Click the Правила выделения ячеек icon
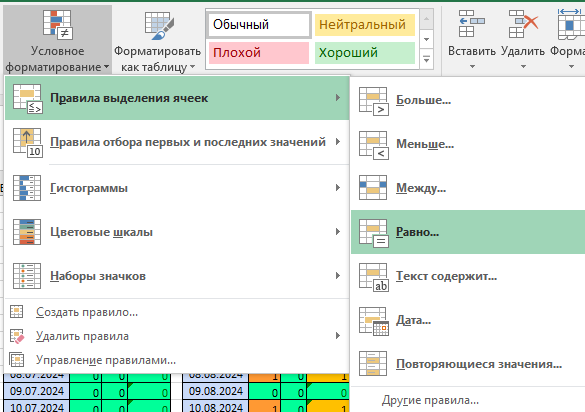 [x=28, y=99]
